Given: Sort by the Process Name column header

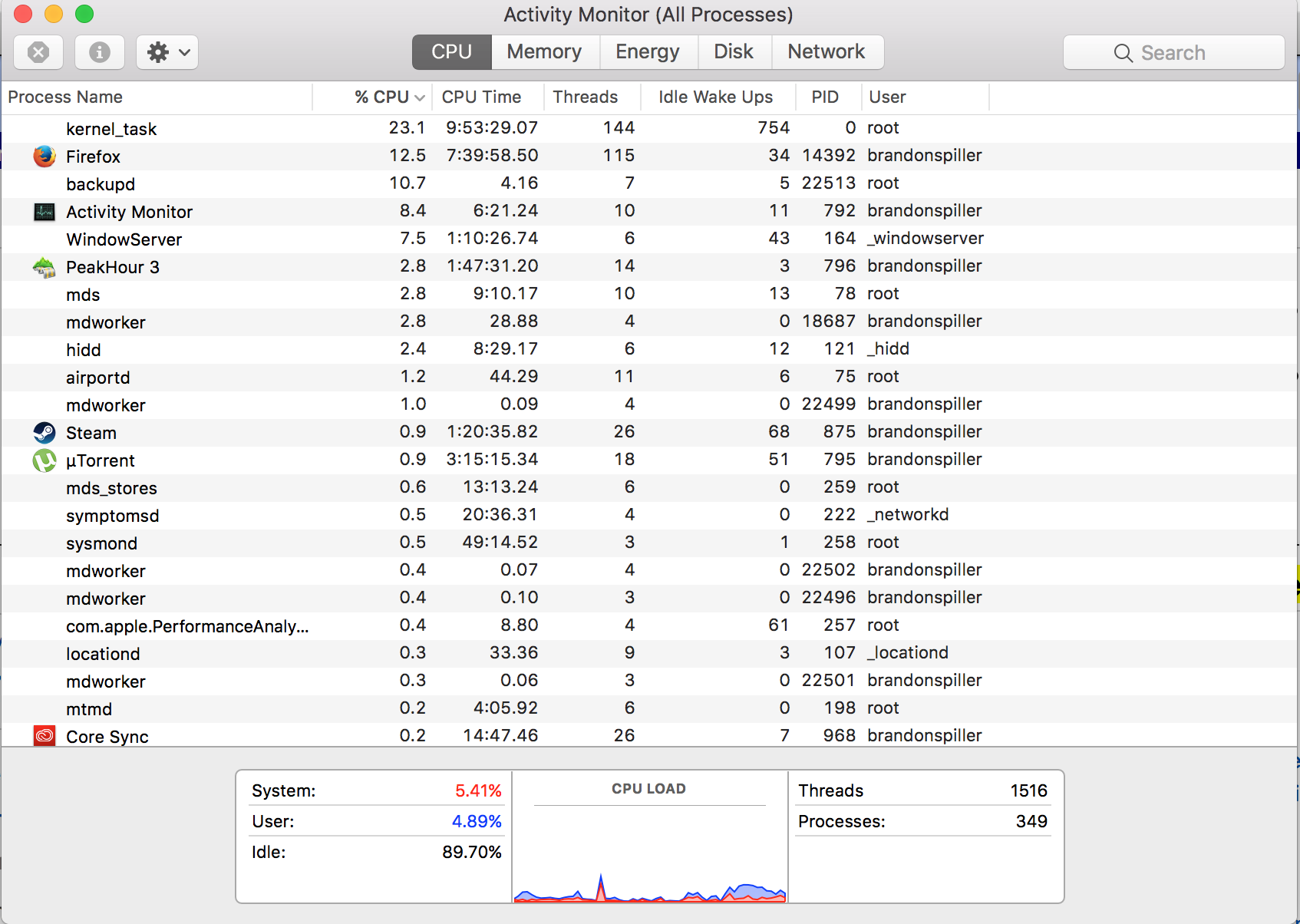Looking at the screenshot, I should [157, 97].
